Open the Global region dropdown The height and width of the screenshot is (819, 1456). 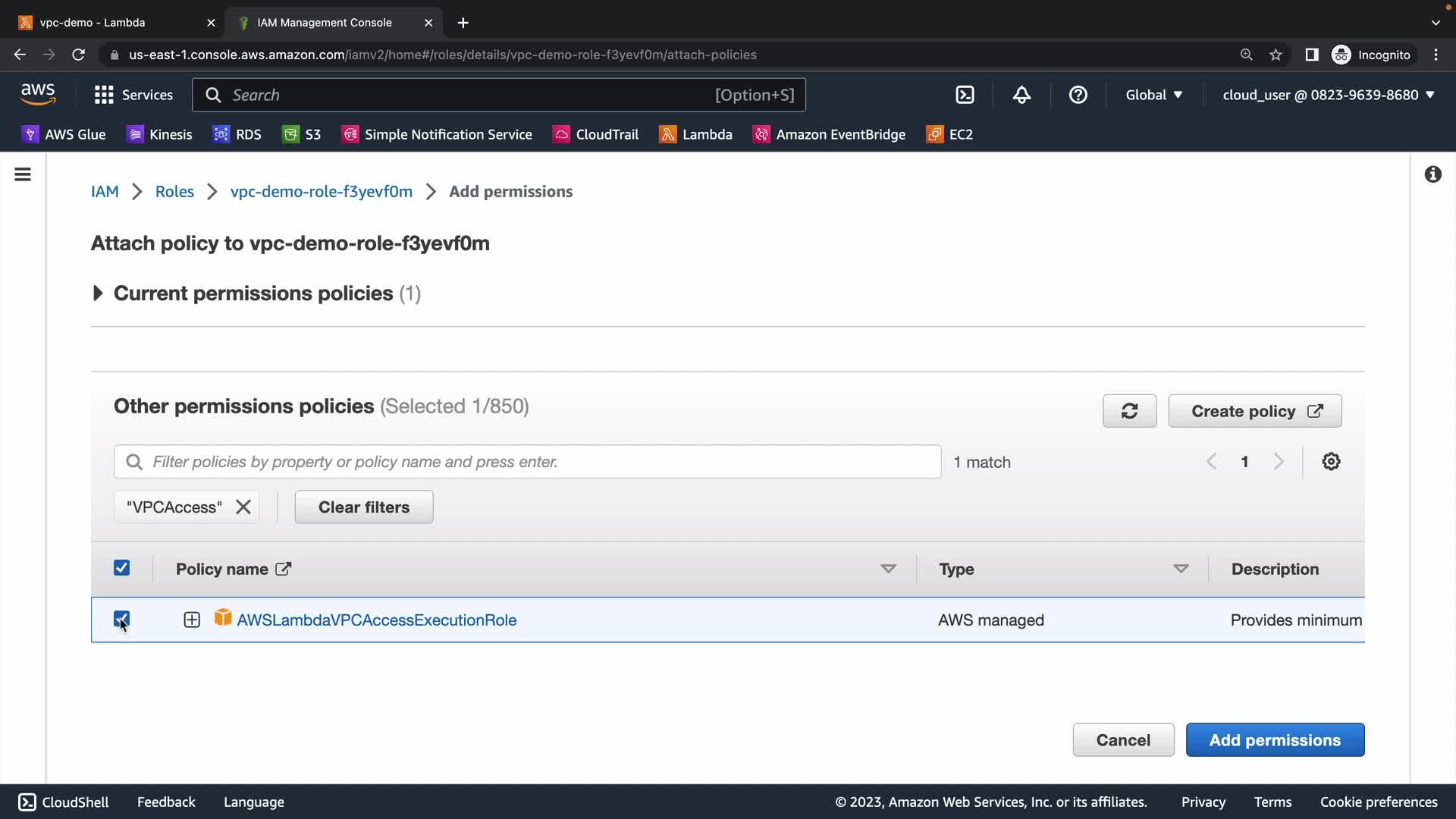coord(1153,95)
